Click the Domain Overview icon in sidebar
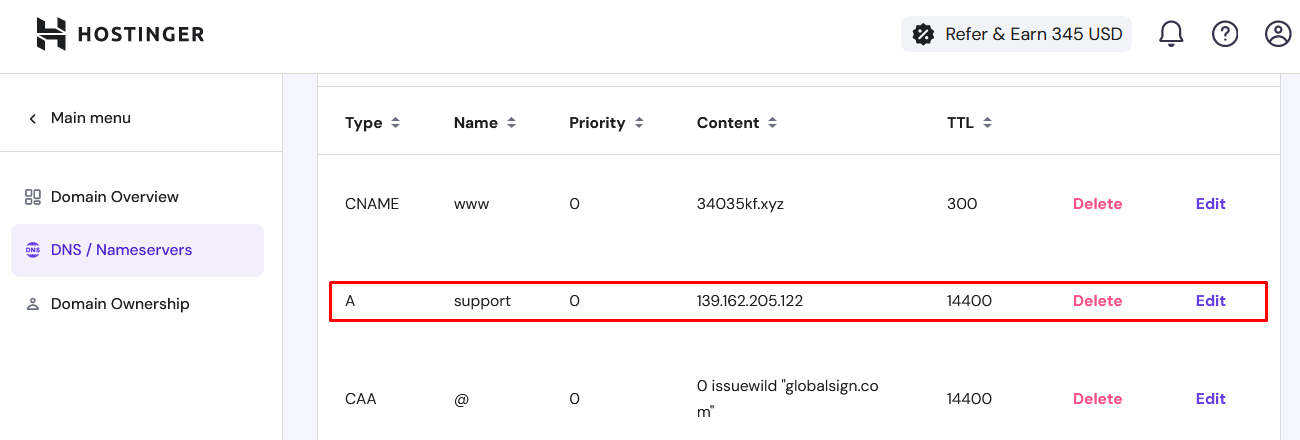 (x=33, y=197)
